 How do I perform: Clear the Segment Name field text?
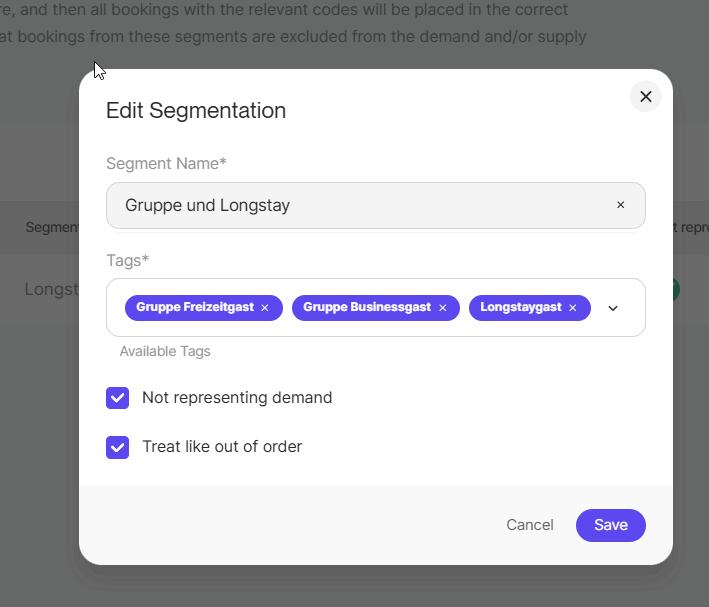620,205
